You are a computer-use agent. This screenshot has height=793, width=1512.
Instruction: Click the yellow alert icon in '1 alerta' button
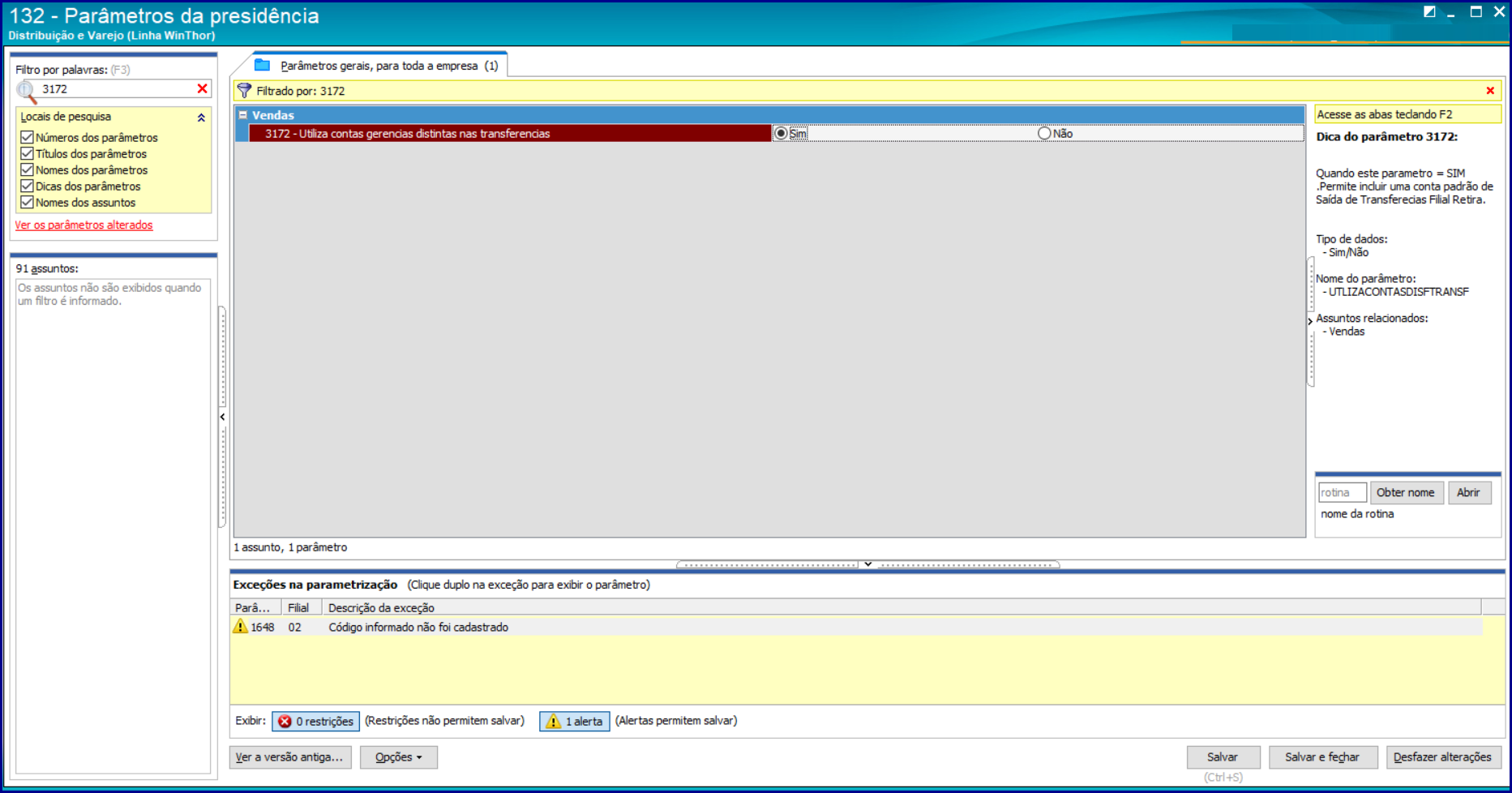point(553,721)
